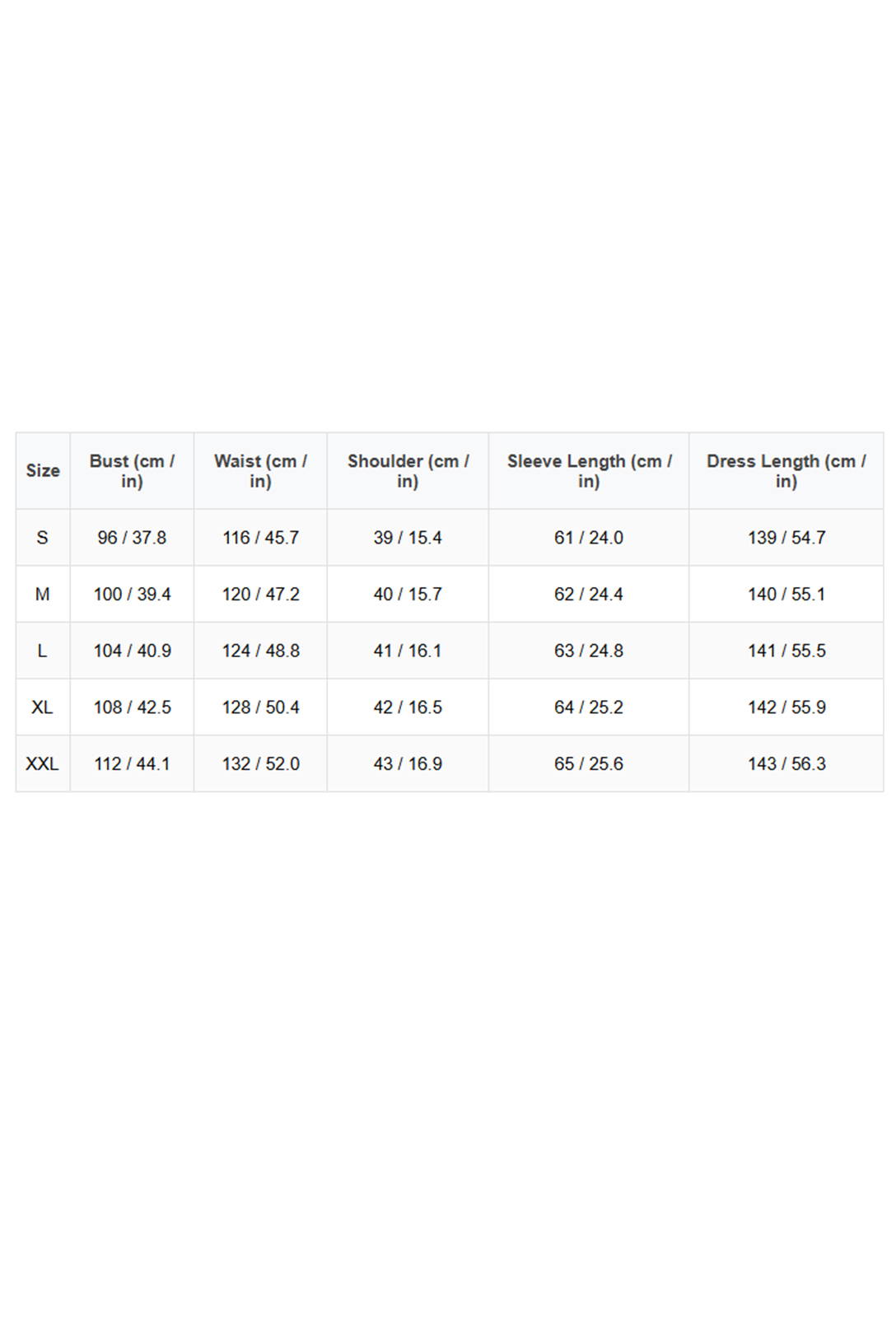Click the bust value 112 / 44.1
This screenshot has height=1344, width=896.
[132, 764]
